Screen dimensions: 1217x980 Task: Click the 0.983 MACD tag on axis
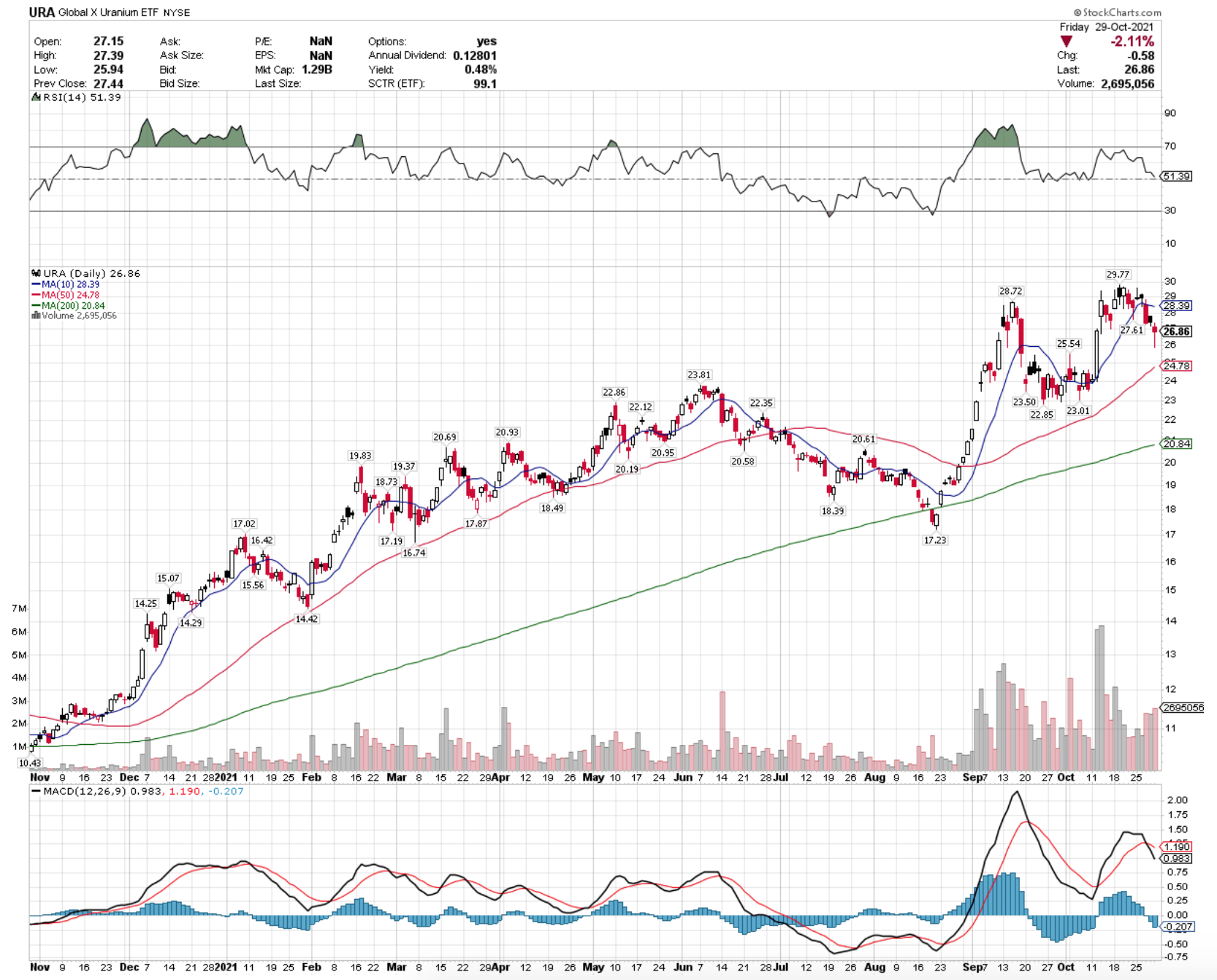[1177, 859]
